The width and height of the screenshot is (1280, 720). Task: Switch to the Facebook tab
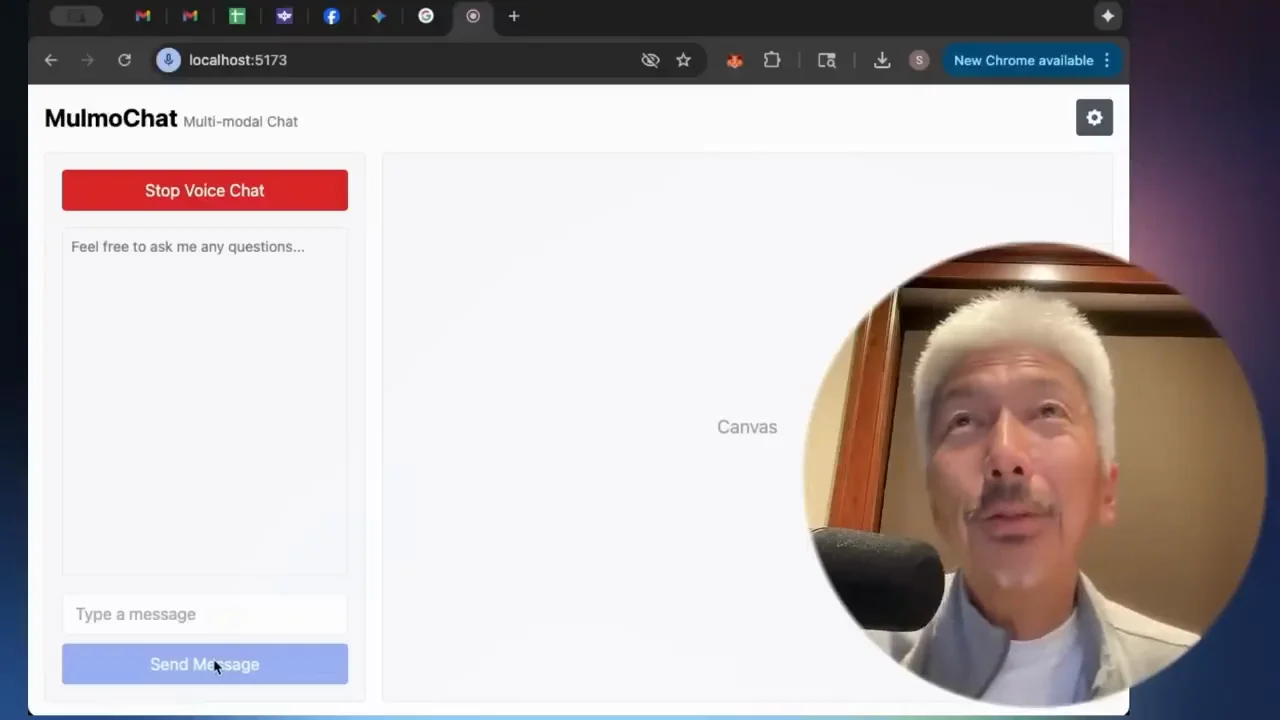point(331,16)
